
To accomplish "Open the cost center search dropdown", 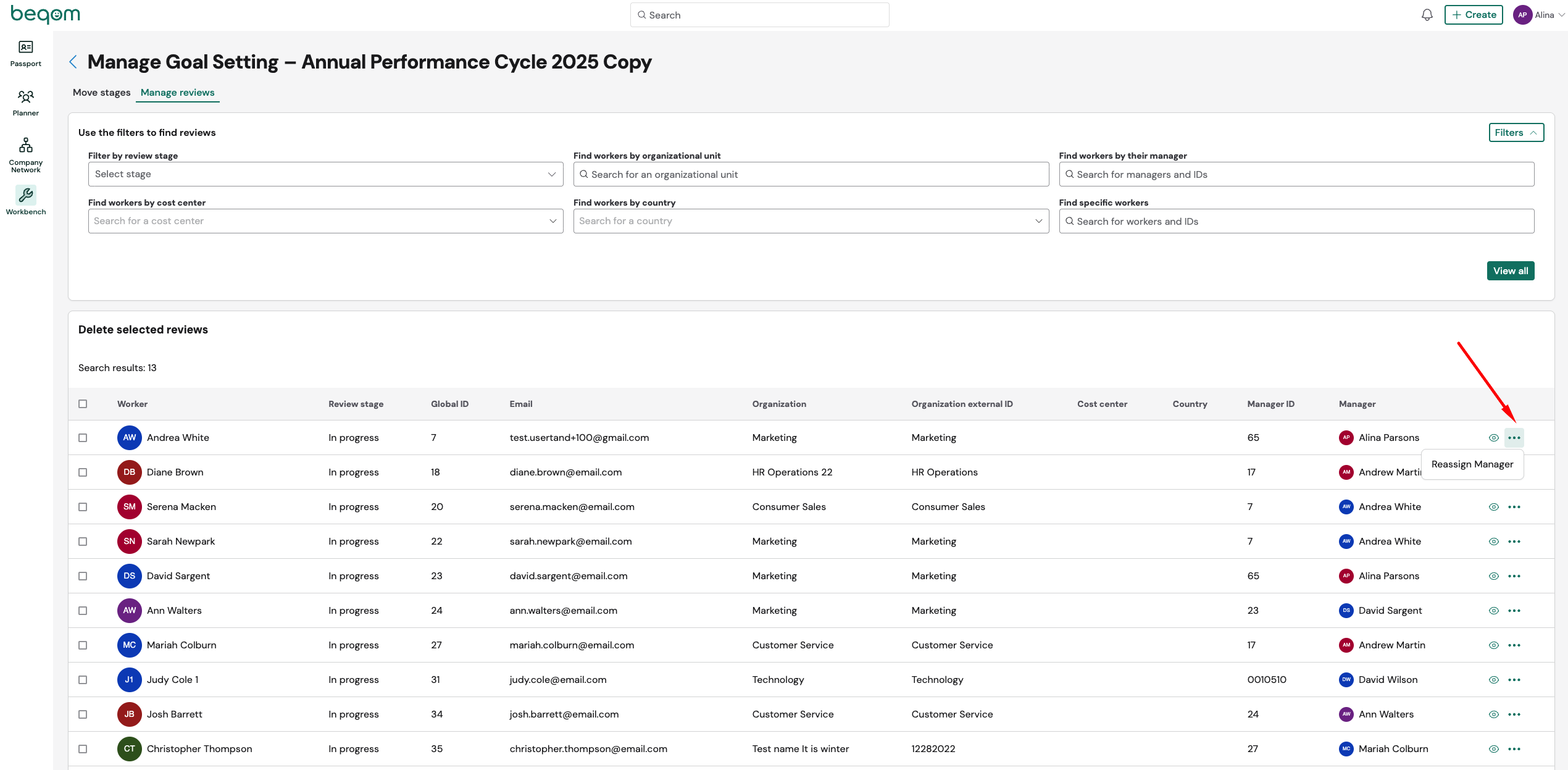I will coord(325,221).
